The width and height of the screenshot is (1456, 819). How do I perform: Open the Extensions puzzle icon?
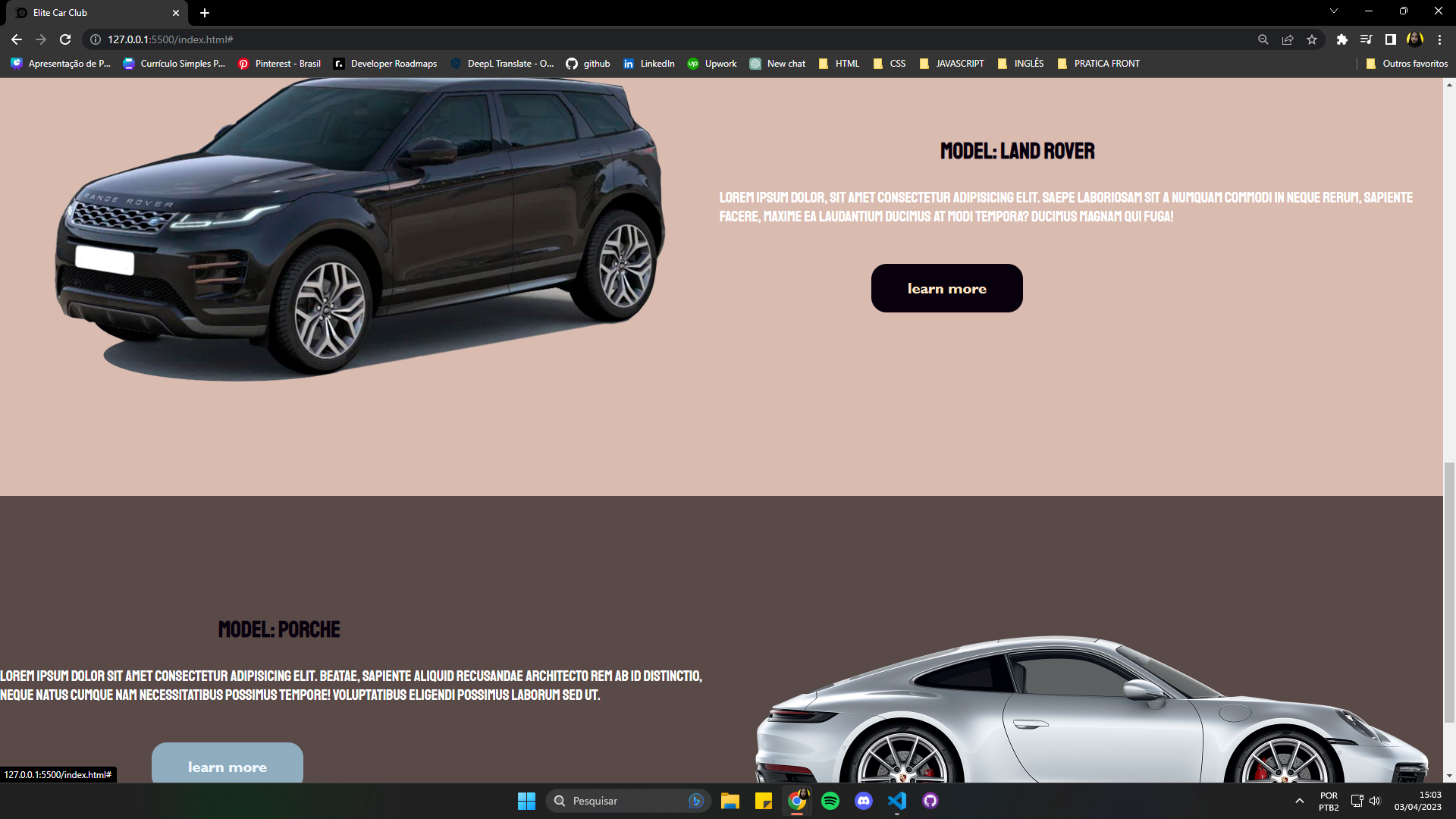point(1341,39)
